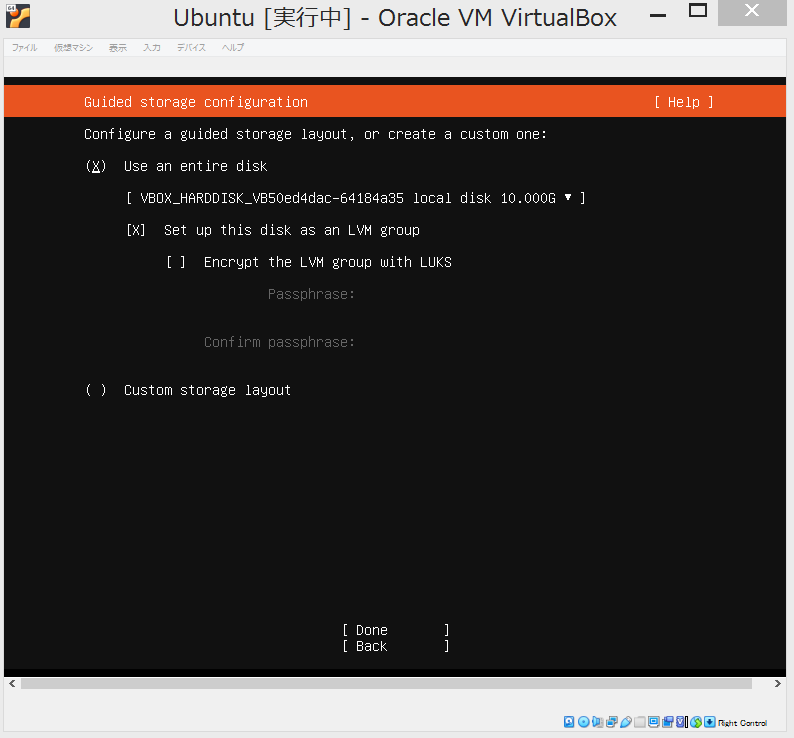
Task: Minimize the VirtualBox window
Action: point(658,16)
